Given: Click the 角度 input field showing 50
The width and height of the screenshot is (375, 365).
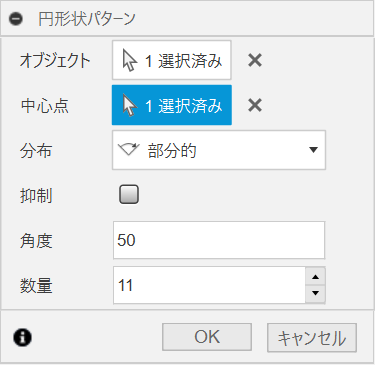Looking at the screenshot, I should [219, 240].
